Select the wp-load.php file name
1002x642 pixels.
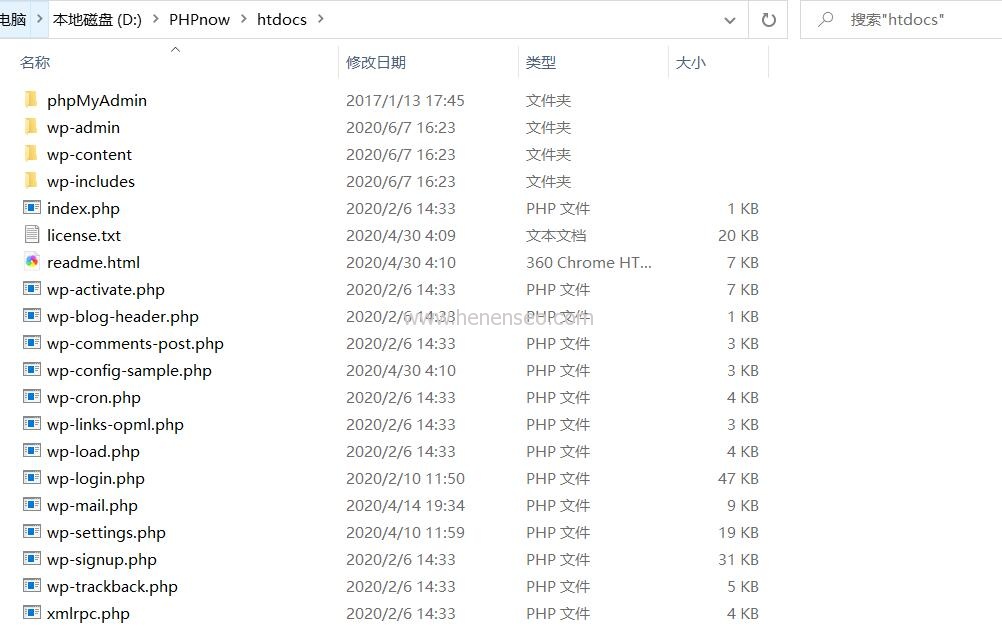click(x=93, y=452)
